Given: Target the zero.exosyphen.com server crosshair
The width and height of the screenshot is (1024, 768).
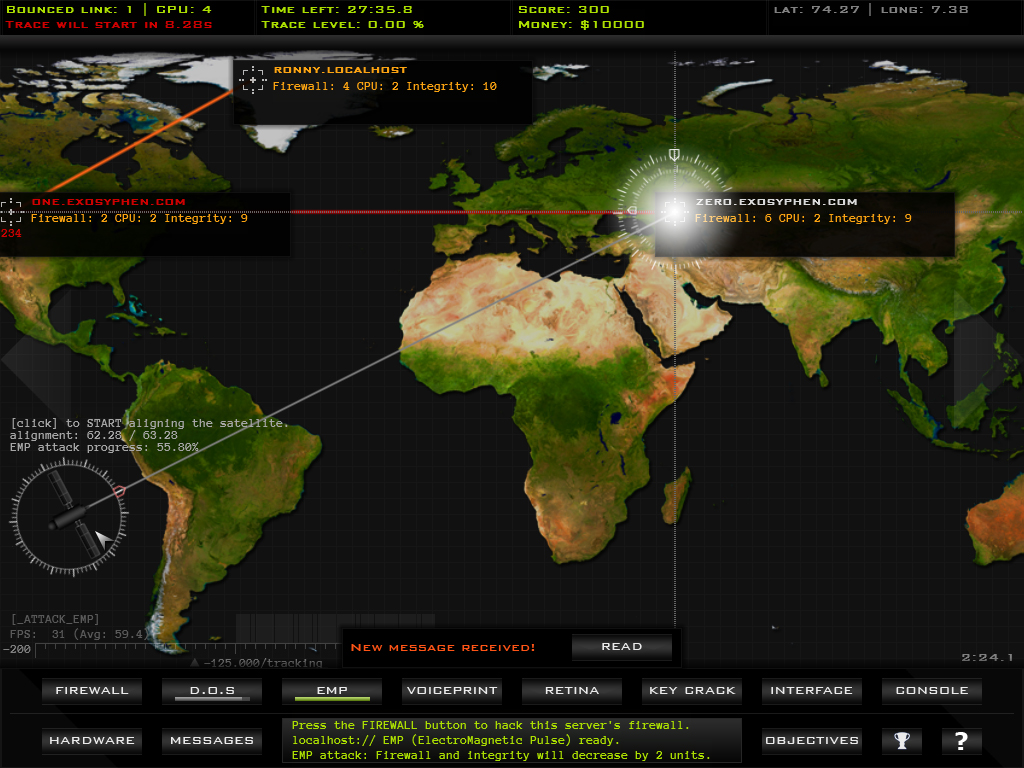Looking at the screenshot, I should (x=674, y=210).
